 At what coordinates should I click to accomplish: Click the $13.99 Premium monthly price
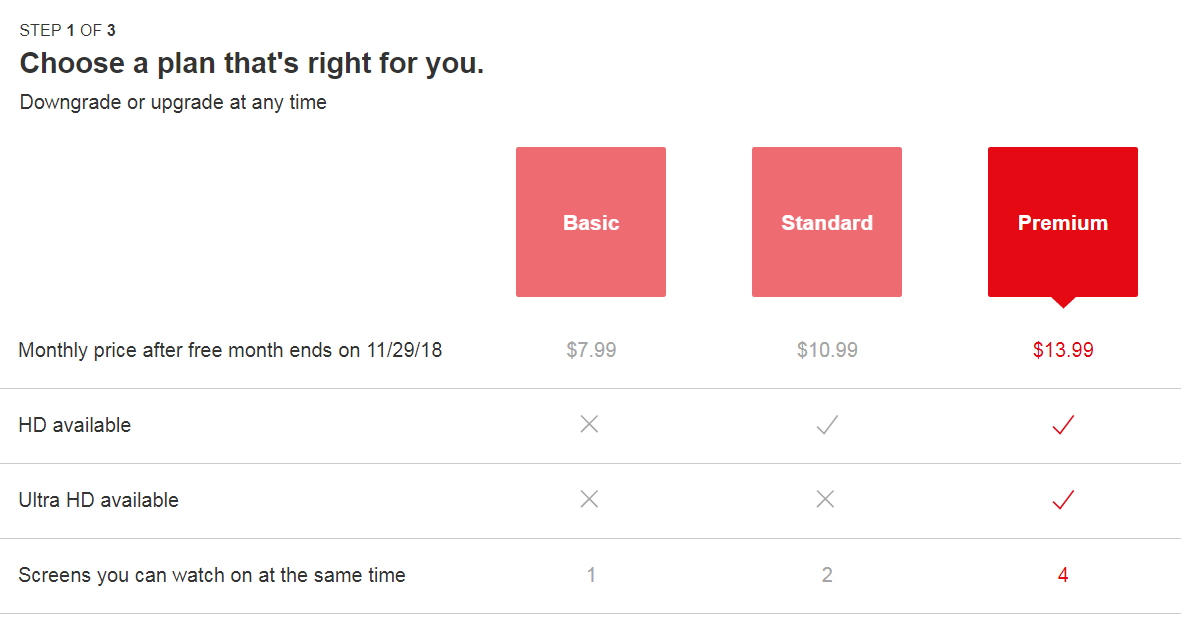point(1063,350)
